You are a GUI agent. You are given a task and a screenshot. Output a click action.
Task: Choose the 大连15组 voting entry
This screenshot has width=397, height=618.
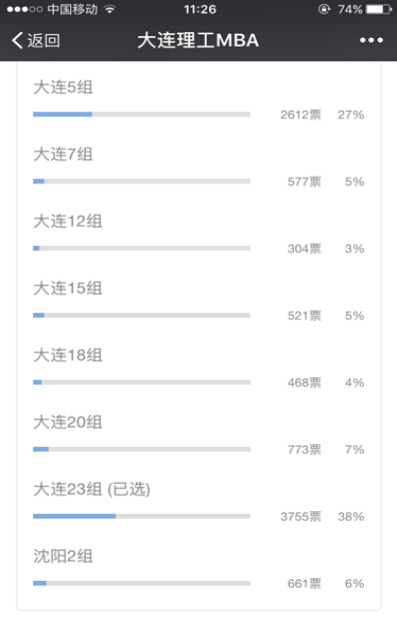click(199, 300)
